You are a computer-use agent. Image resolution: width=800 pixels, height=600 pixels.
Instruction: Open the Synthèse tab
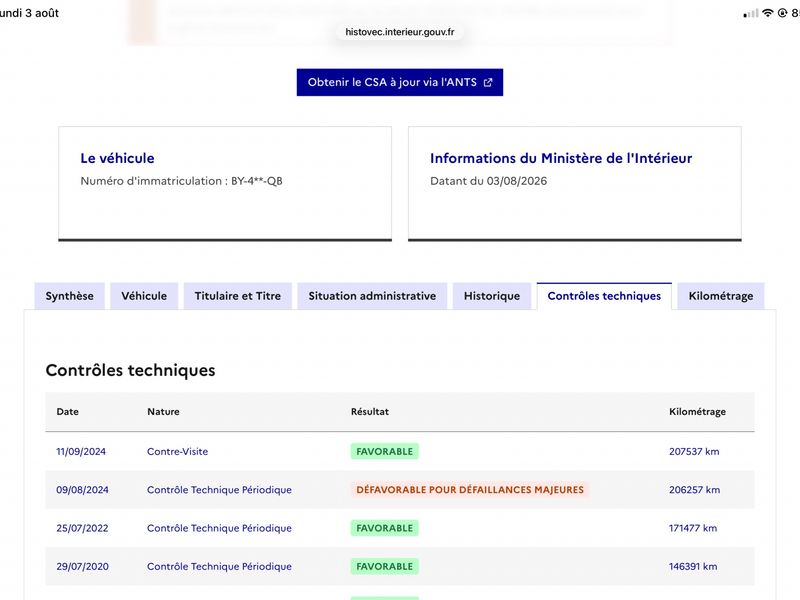69,296
